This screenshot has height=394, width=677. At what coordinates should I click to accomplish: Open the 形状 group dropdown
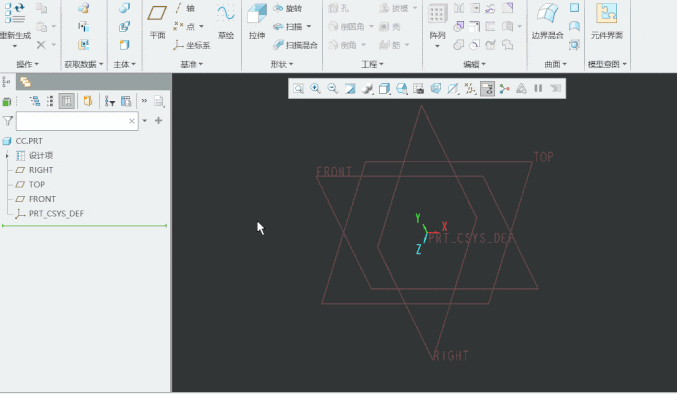click(282, 64)
